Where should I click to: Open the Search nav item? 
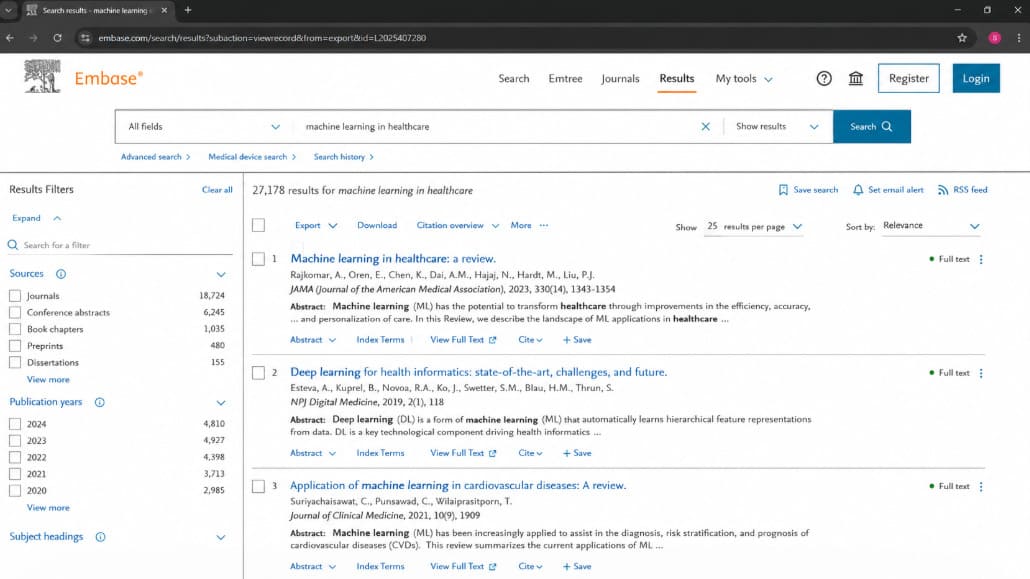[x=514, y=78]
